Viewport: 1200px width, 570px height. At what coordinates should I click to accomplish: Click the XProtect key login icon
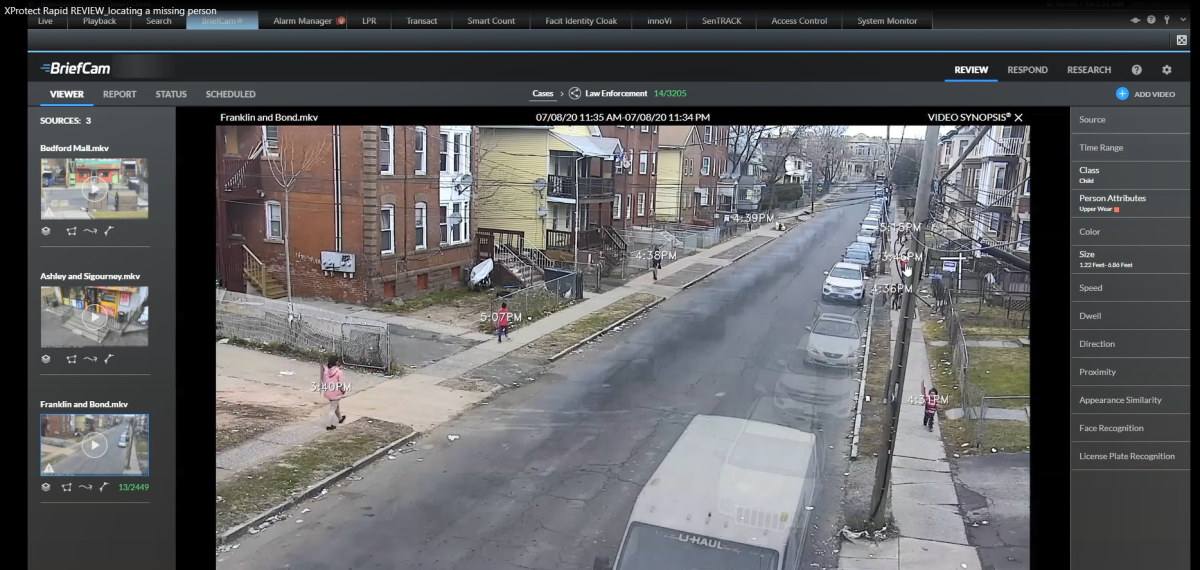(1167, 20)
